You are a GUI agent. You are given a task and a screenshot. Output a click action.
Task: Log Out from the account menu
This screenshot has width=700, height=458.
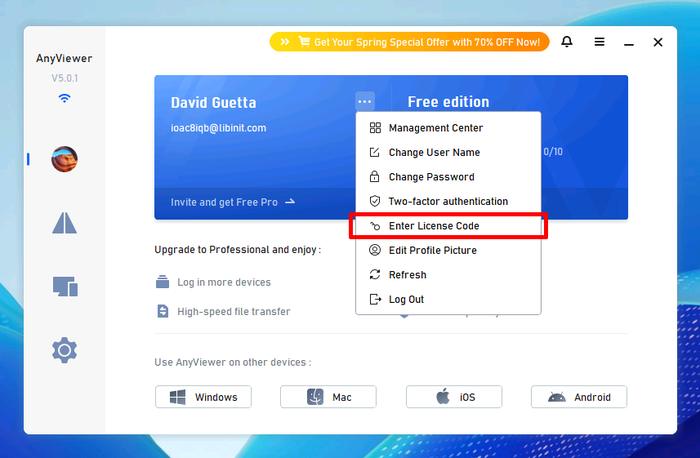407,299
